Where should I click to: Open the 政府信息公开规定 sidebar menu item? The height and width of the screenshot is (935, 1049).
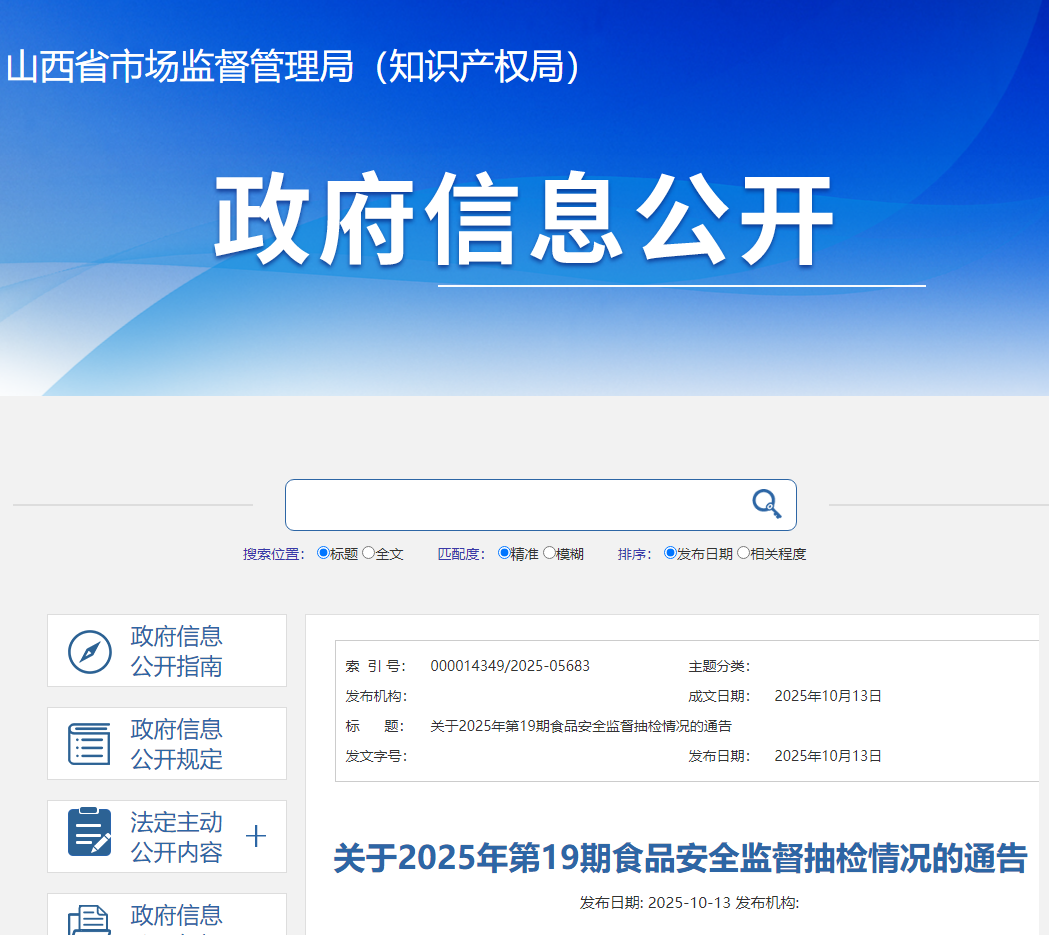(176, 744)
